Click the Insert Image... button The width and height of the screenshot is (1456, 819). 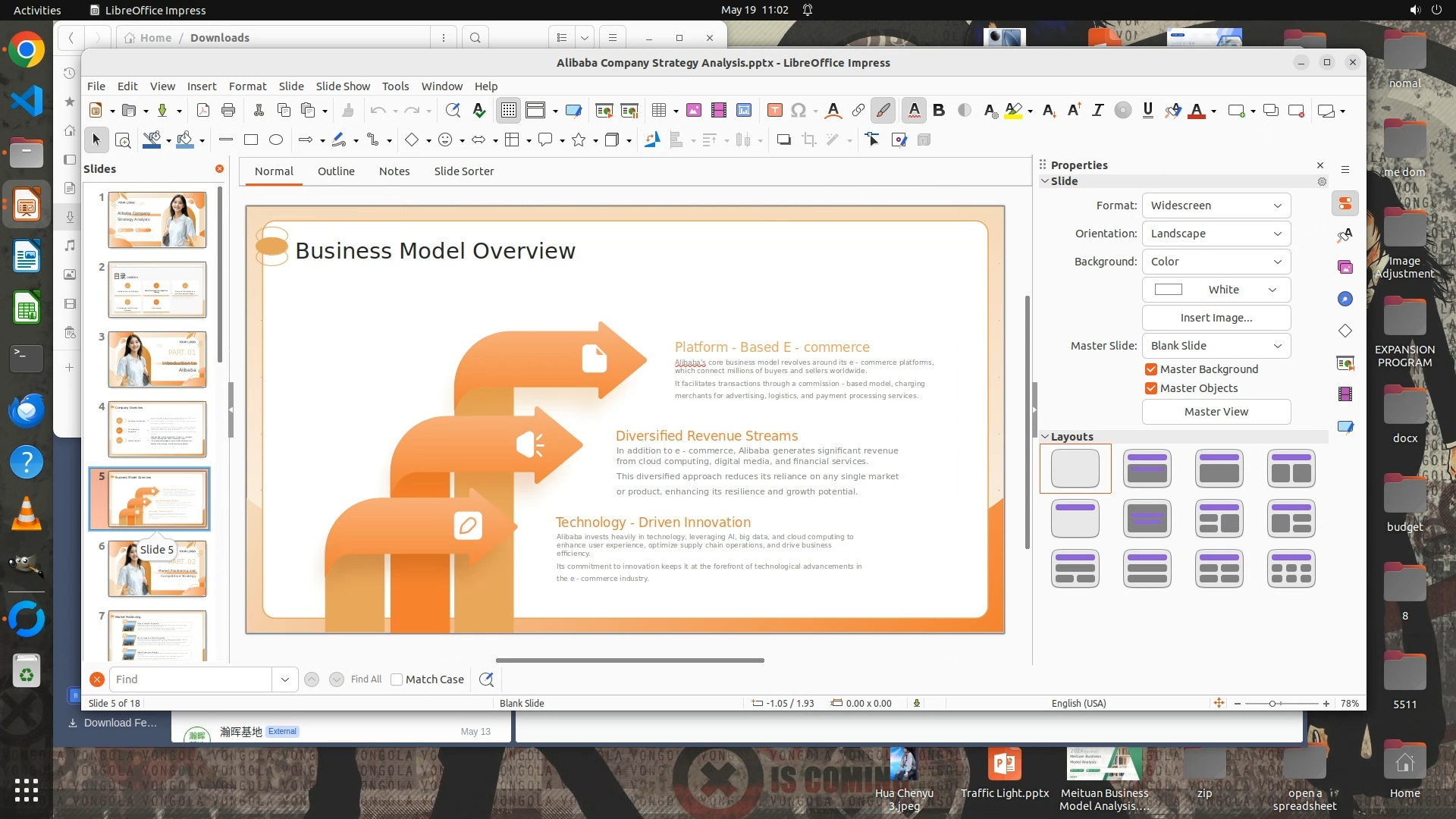click(1216, 318)
